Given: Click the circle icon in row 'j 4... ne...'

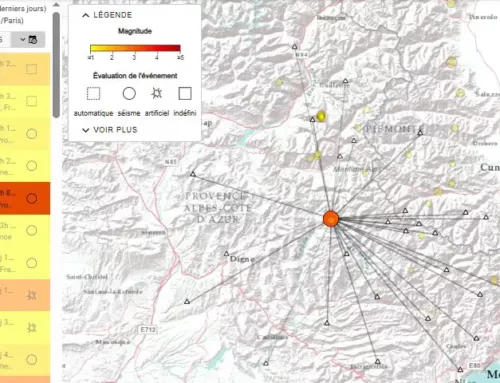Looking at the screenshot, I should pyautogui.click(x=32, y=360).
